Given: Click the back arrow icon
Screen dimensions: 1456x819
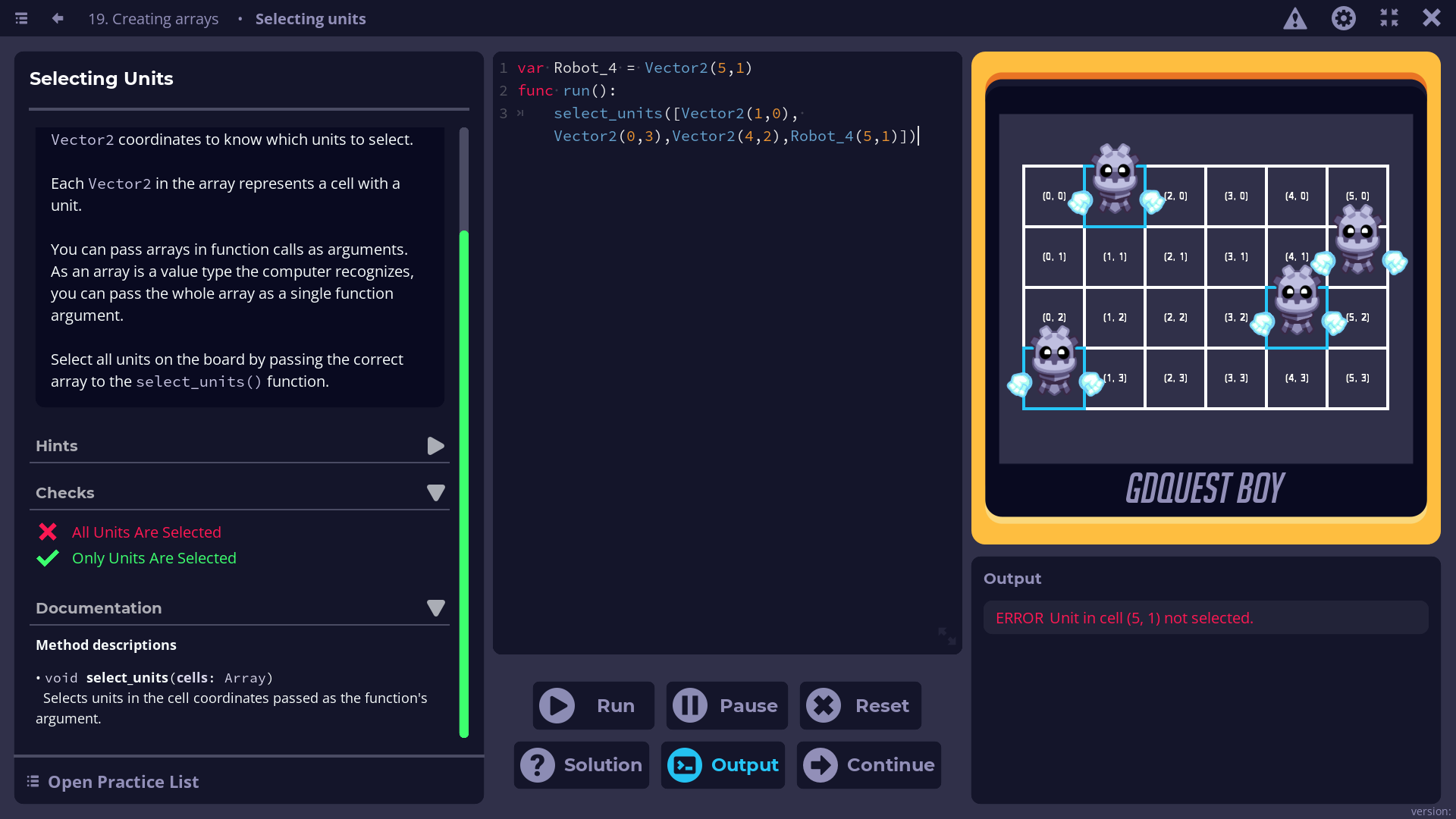Looking at the screenshot, I should tap(58, 18).
